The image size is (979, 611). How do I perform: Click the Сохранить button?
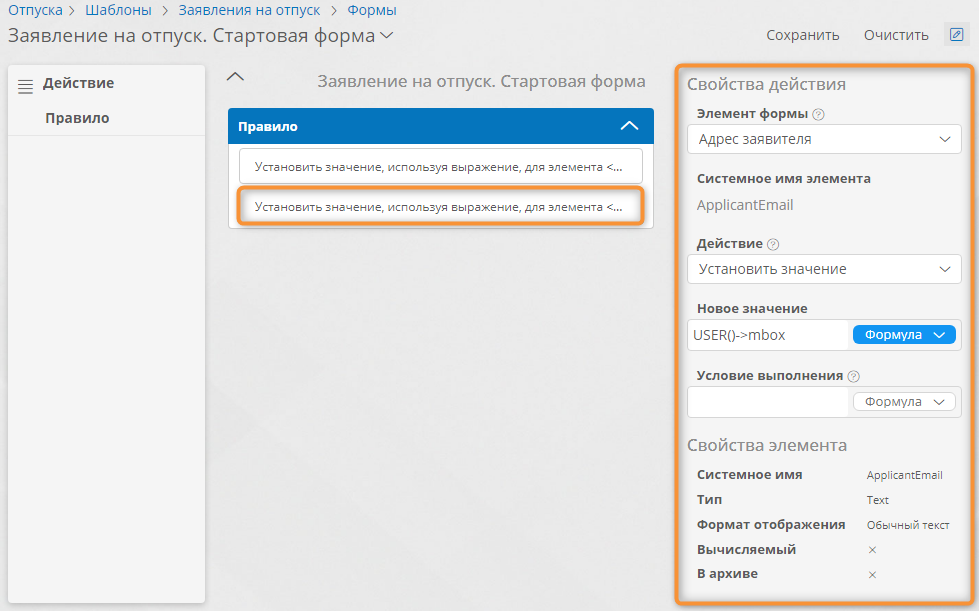point(802,35)
